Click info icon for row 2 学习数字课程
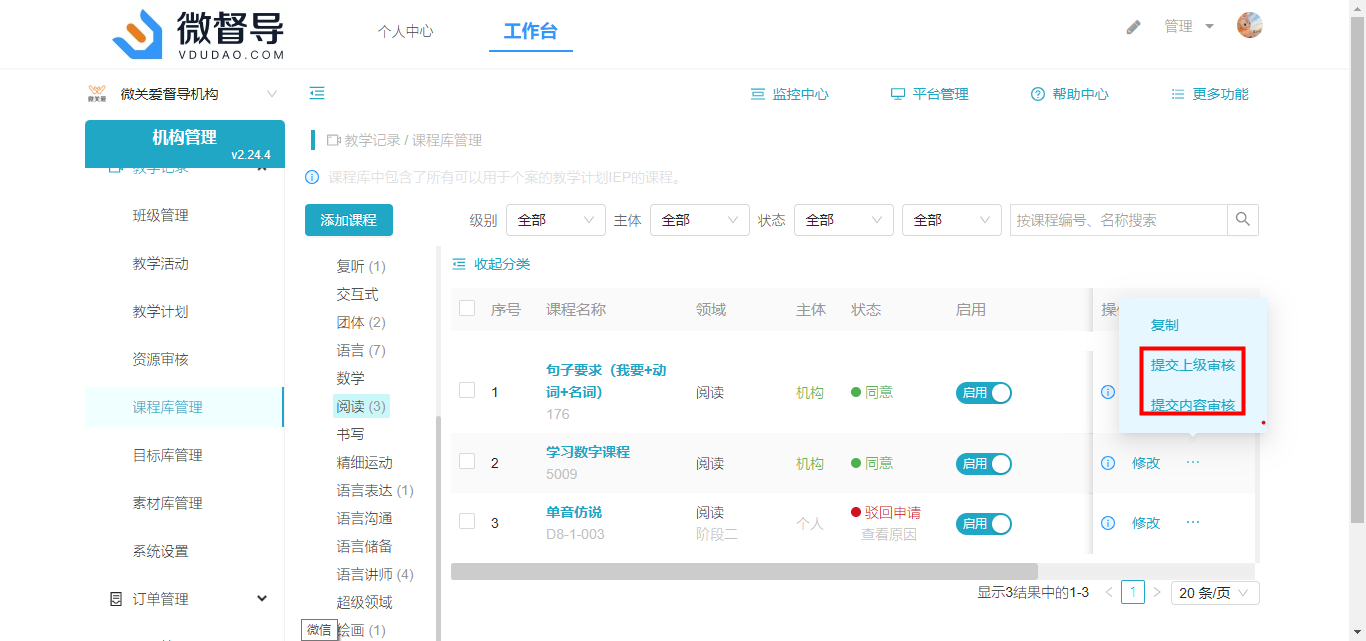This screenshot has width=1366, height=641. (x=1107, y=463)
